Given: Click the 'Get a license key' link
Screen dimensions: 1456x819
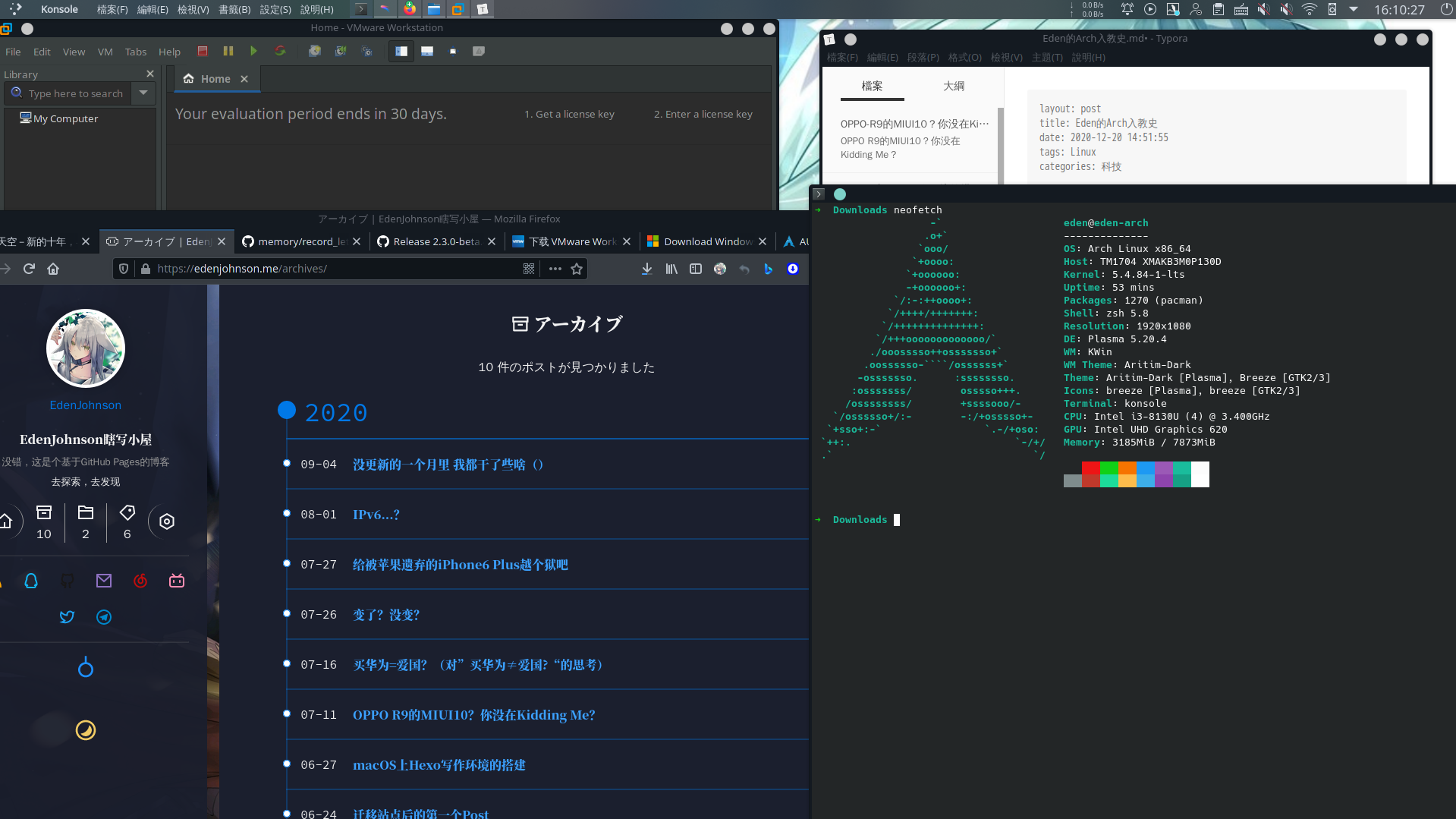Looking at the screenshot, I should click(569, 114).
